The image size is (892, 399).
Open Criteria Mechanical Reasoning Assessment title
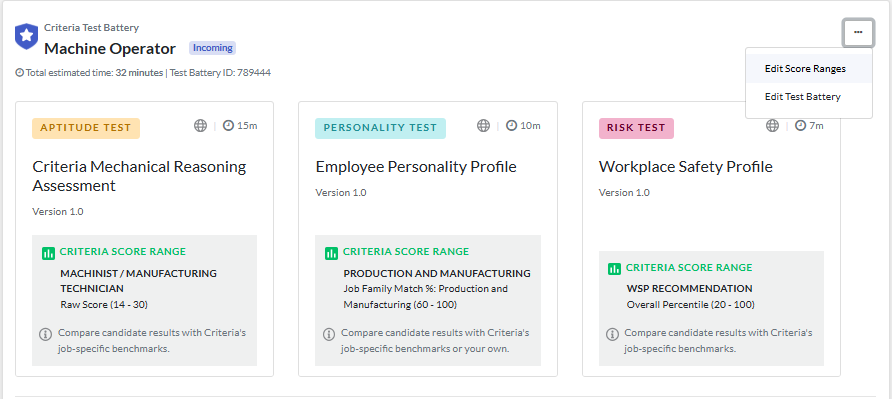(x=139, y=176)
